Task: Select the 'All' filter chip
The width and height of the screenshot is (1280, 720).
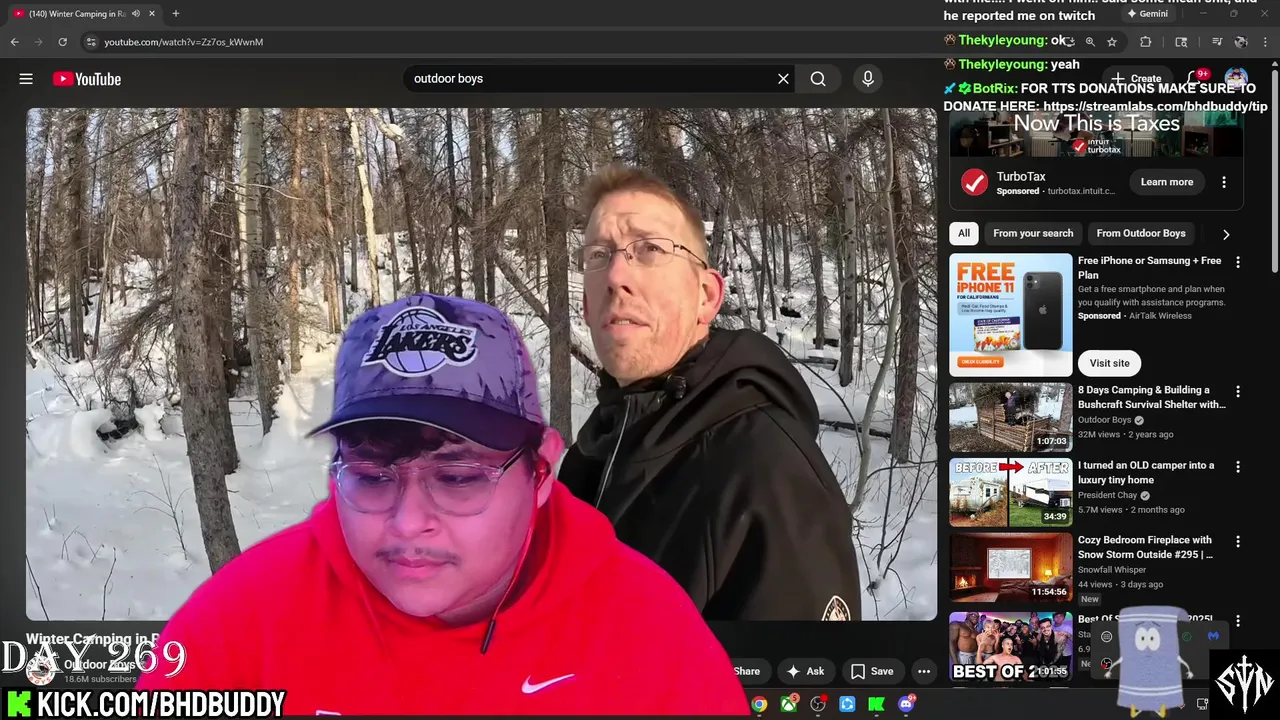Action: (x=964, y=233)
